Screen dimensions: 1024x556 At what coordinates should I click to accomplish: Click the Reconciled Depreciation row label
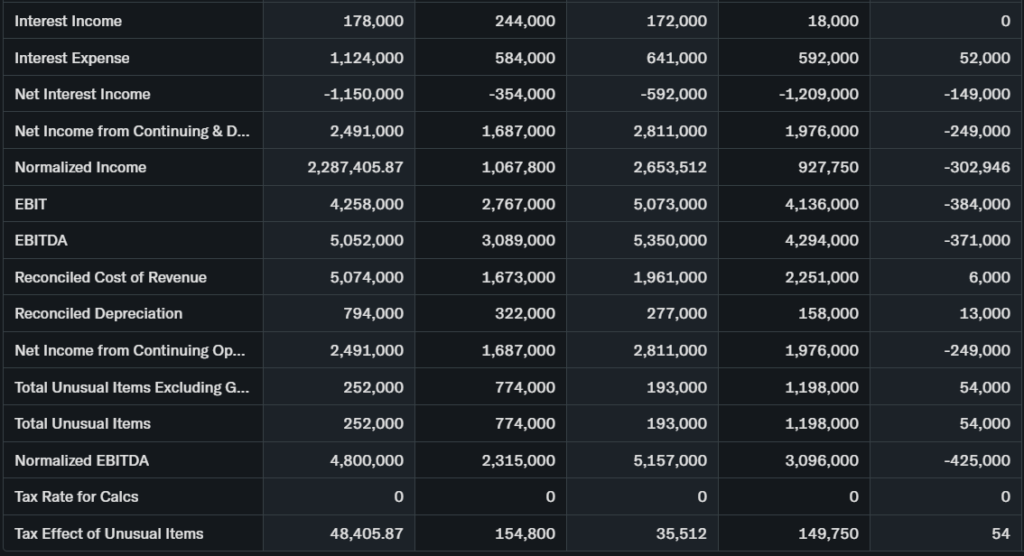point(98,313)
